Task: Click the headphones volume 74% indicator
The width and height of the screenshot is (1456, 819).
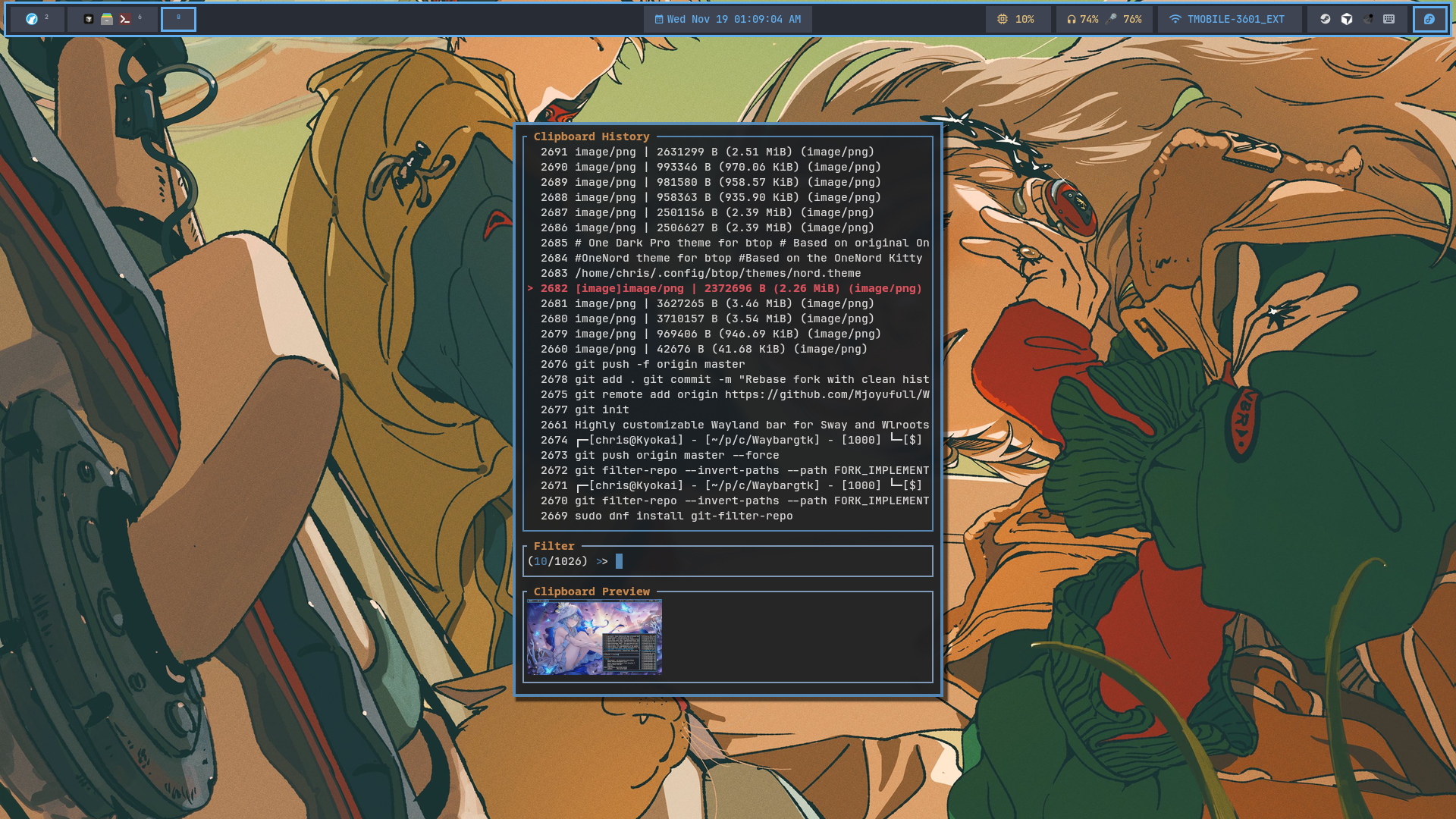Action: point(1082,19)
